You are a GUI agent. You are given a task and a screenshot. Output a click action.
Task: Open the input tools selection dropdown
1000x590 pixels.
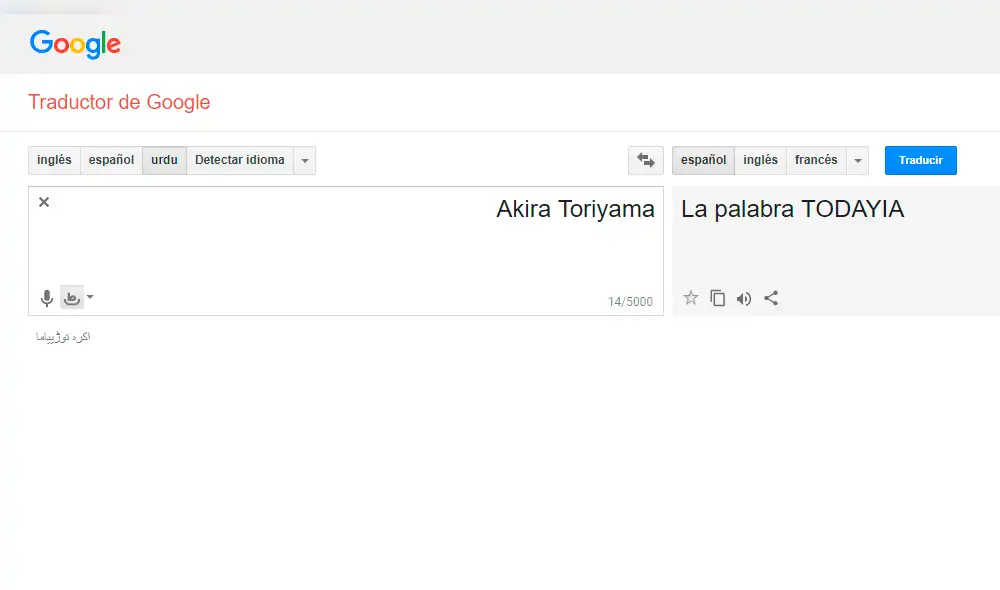point(89,297)
